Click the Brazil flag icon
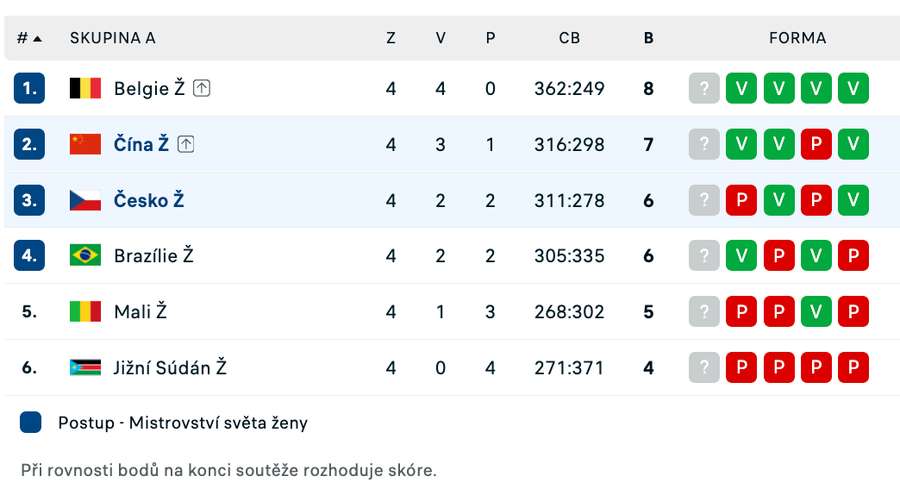Image resolution: width=900 pixels, height=490 pixels. tap(85, 255)
